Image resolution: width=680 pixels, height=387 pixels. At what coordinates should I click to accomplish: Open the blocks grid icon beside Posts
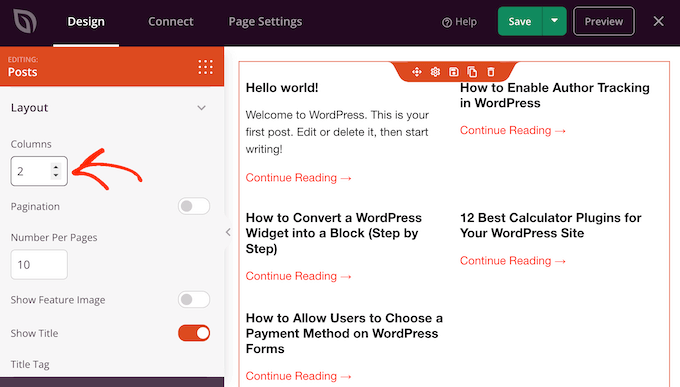coord(206,67)
